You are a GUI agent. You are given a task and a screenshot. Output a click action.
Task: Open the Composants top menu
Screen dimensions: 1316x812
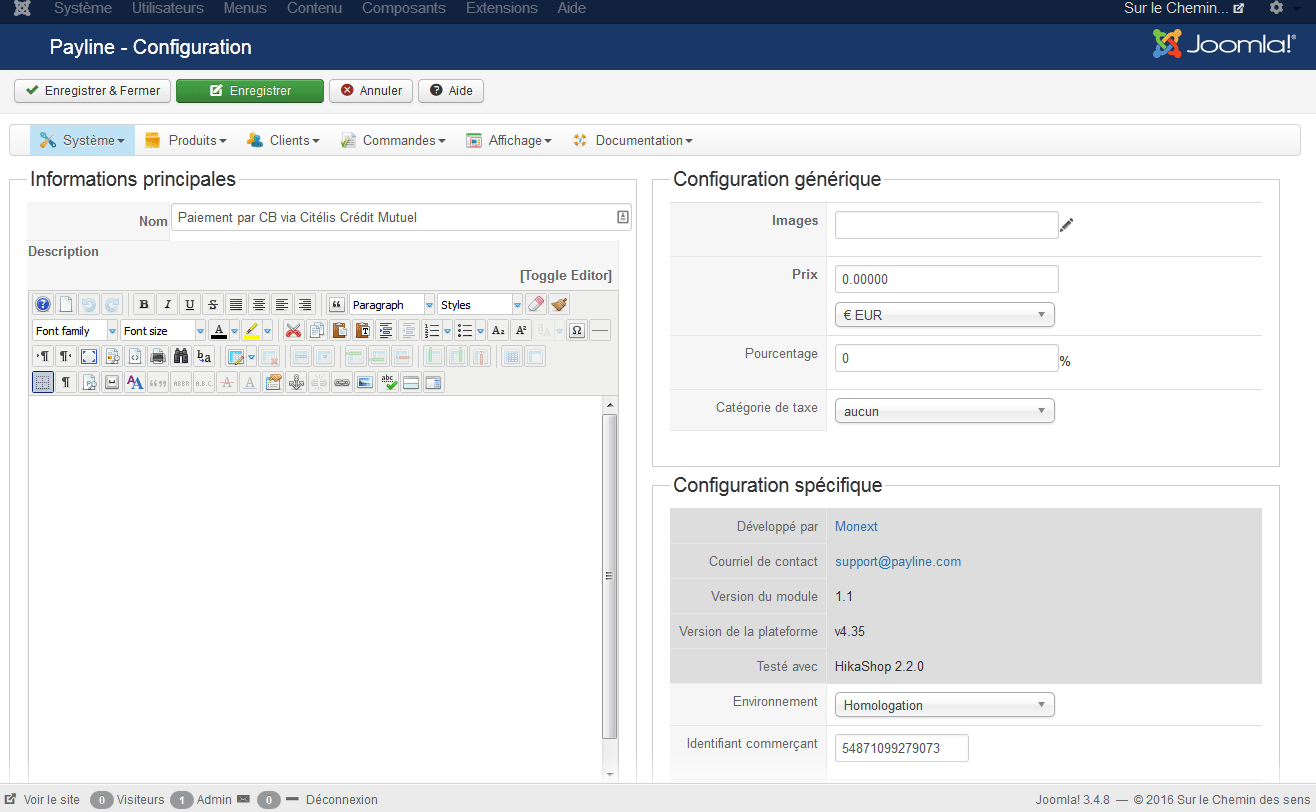[403, 8]
